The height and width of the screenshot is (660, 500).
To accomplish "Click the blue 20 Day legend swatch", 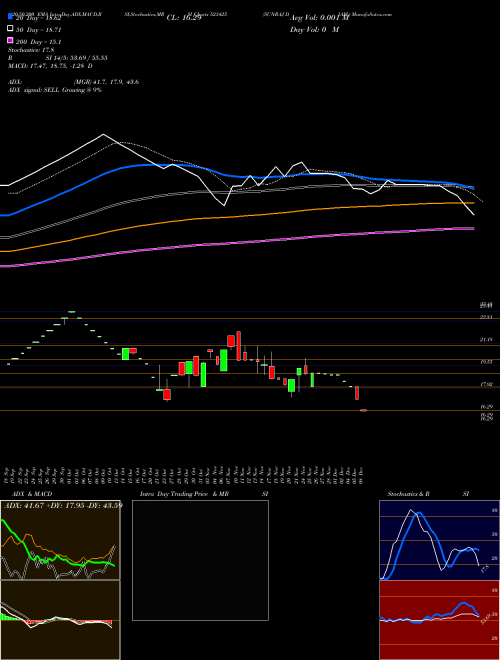I will tap(10, 17).
